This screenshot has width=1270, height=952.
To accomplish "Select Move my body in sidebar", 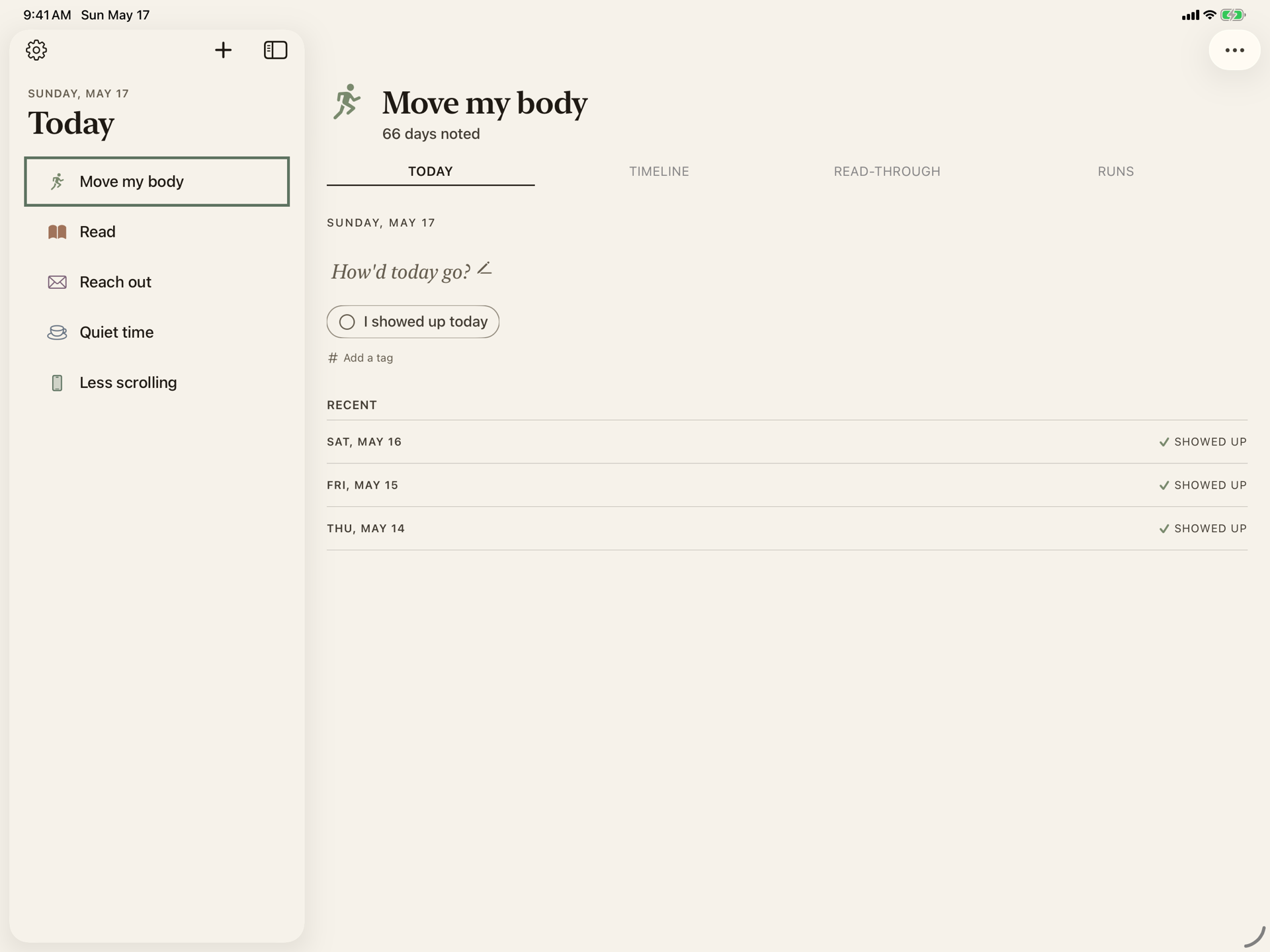I will 157,181.
